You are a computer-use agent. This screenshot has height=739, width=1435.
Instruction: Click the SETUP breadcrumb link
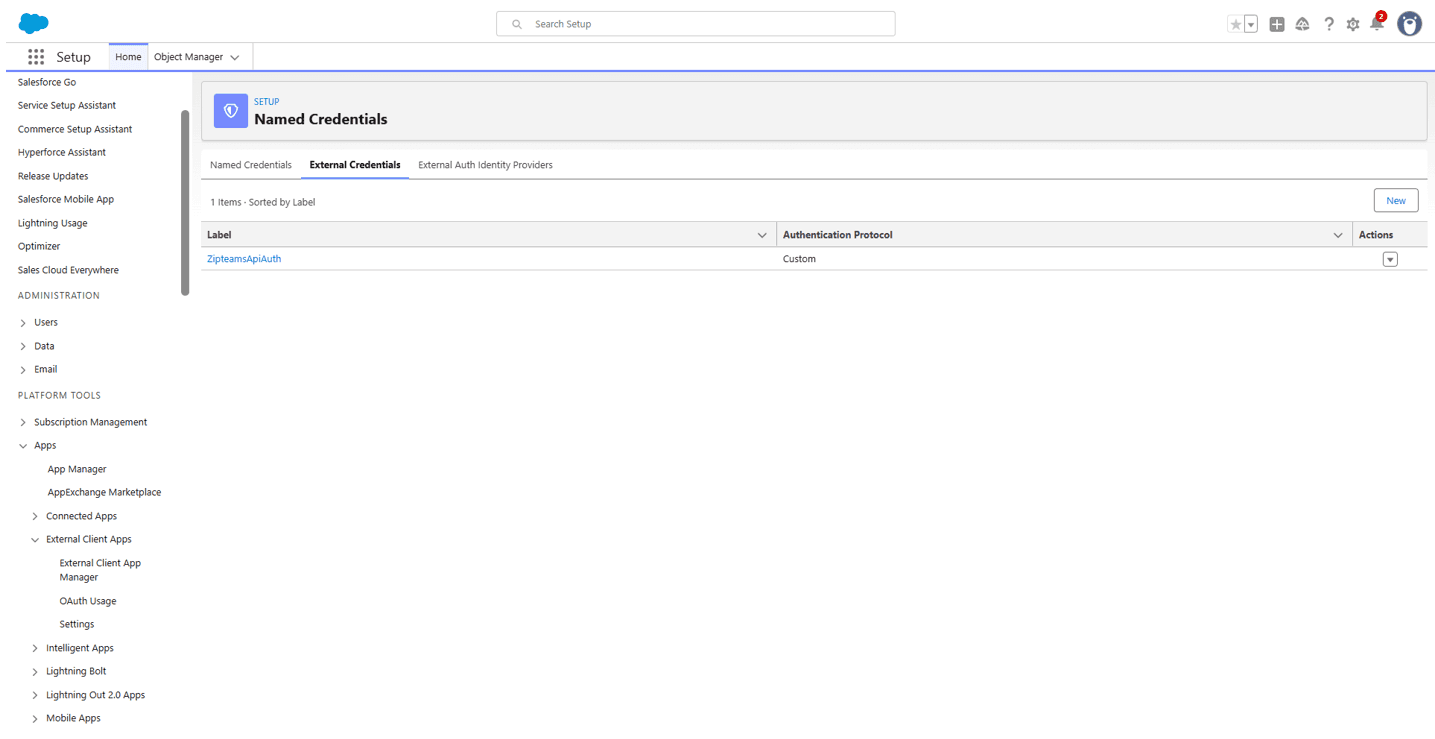click(x=266, y=102)
